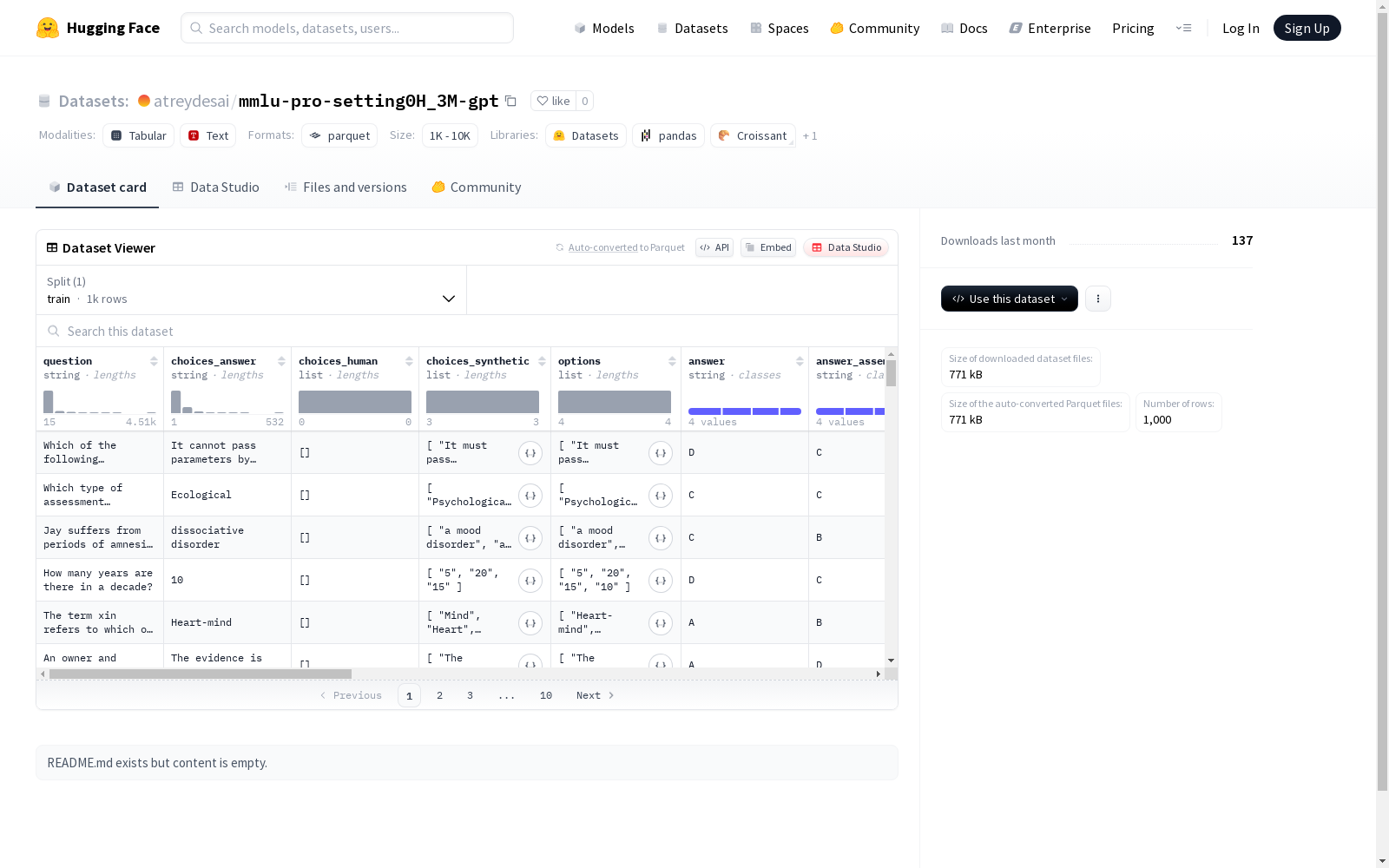The height and width of the screenshot is (868, 1389).
Task: Select the Croissant library tag
Action: pos(753,135)
